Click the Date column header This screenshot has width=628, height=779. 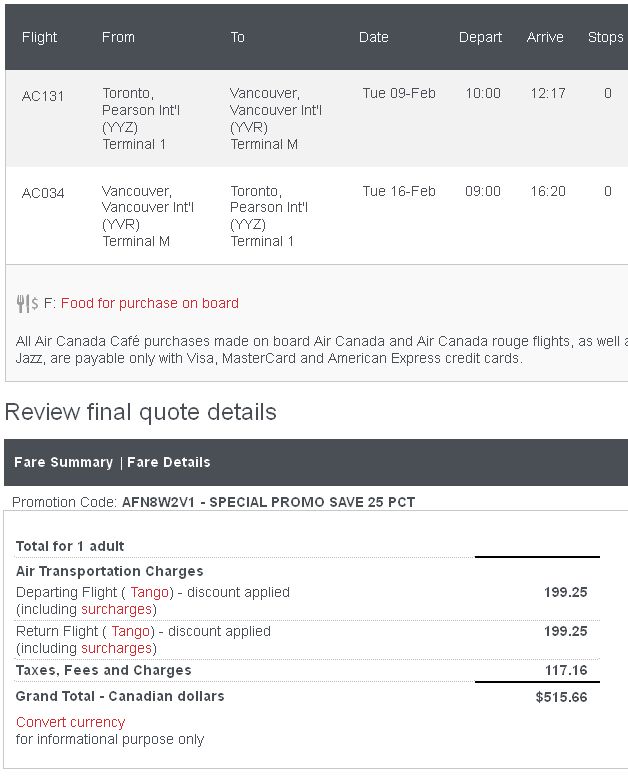point(374,37)
